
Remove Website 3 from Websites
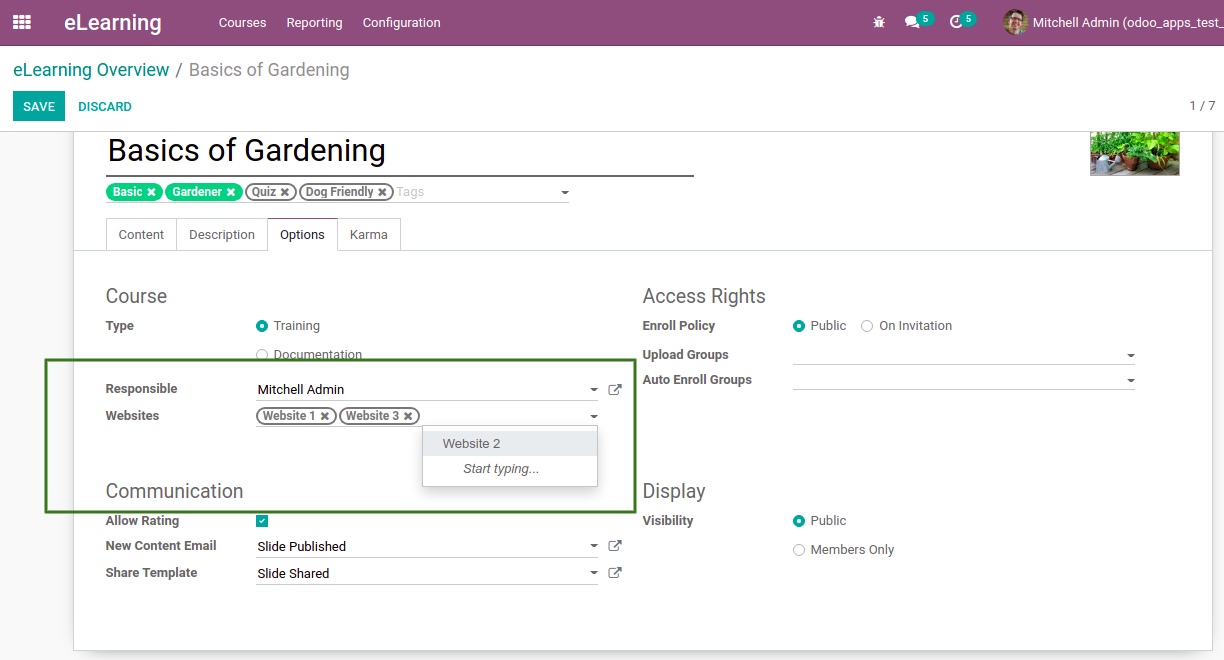[408, 416]
